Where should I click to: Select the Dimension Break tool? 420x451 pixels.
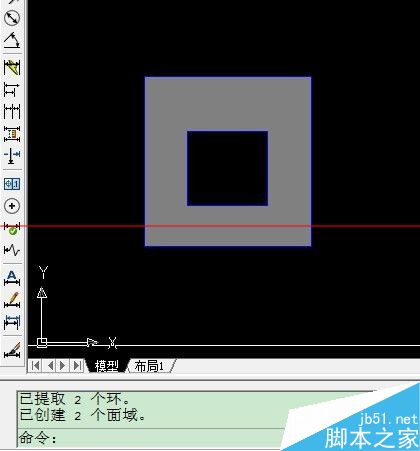coord(12,156)
